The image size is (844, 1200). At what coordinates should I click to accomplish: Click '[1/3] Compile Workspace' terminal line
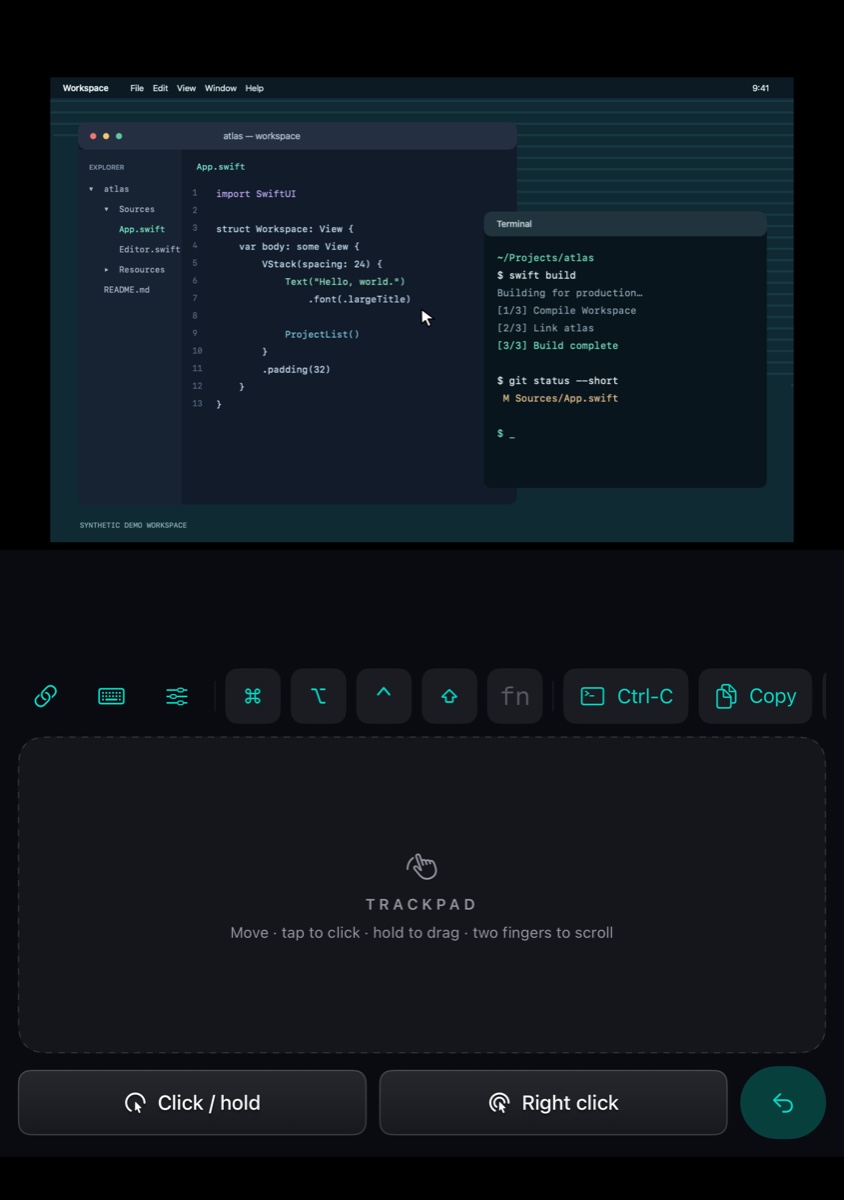point(567,310)
